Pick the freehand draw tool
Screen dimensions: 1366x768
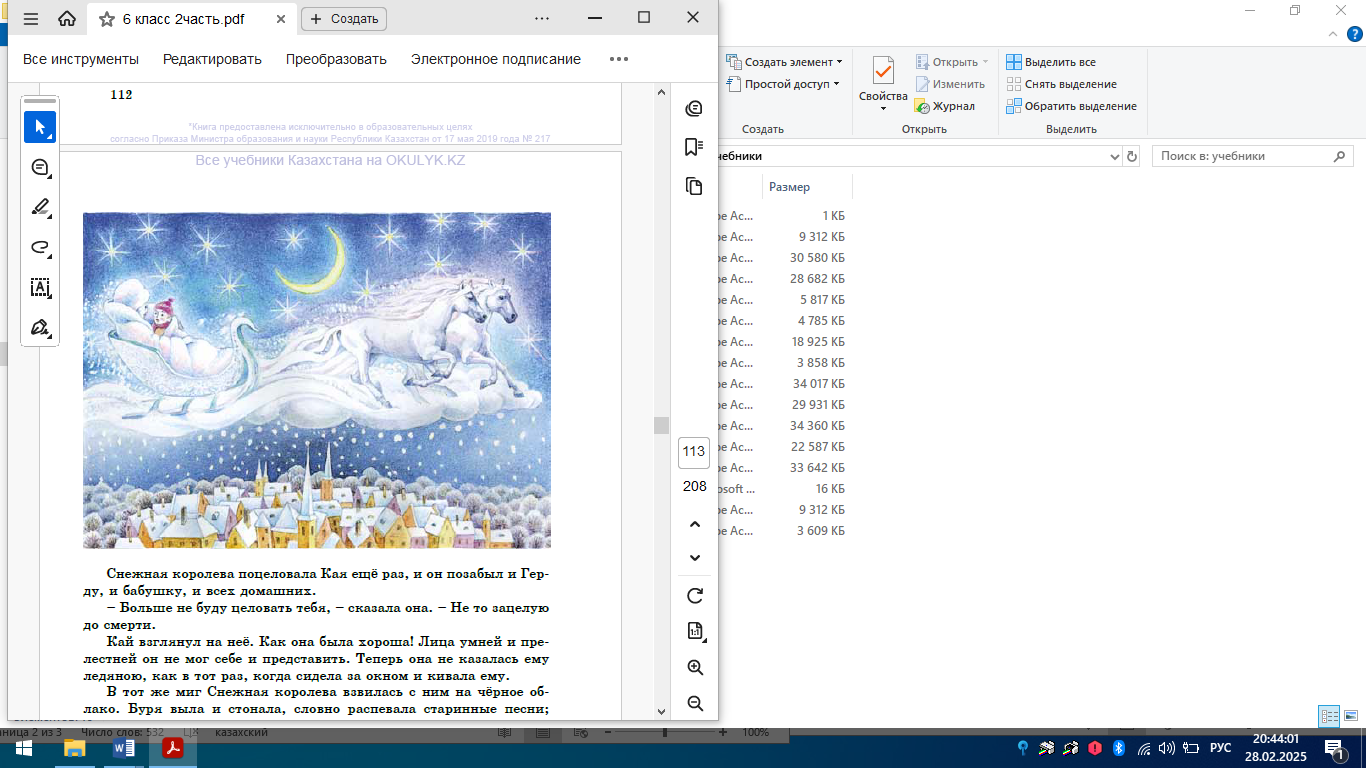pos(40,248)
